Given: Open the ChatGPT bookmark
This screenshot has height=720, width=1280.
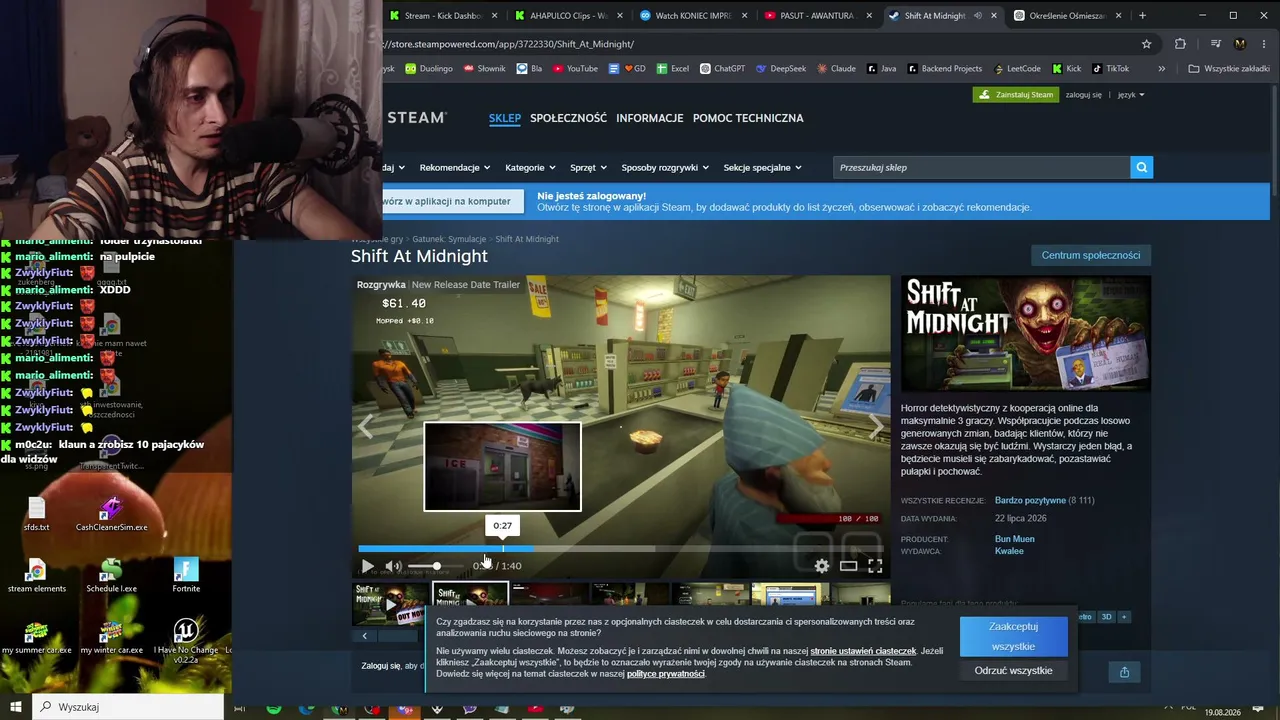Looking at the screenshot, I should point(722,69).
